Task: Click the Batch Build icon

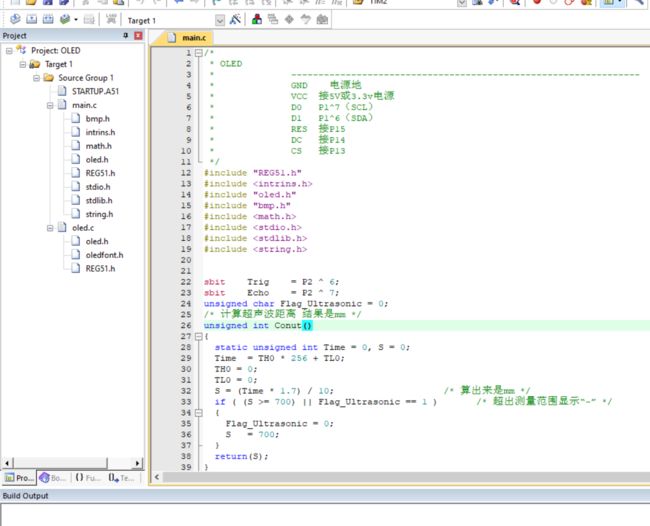Action: coord(65,19)
